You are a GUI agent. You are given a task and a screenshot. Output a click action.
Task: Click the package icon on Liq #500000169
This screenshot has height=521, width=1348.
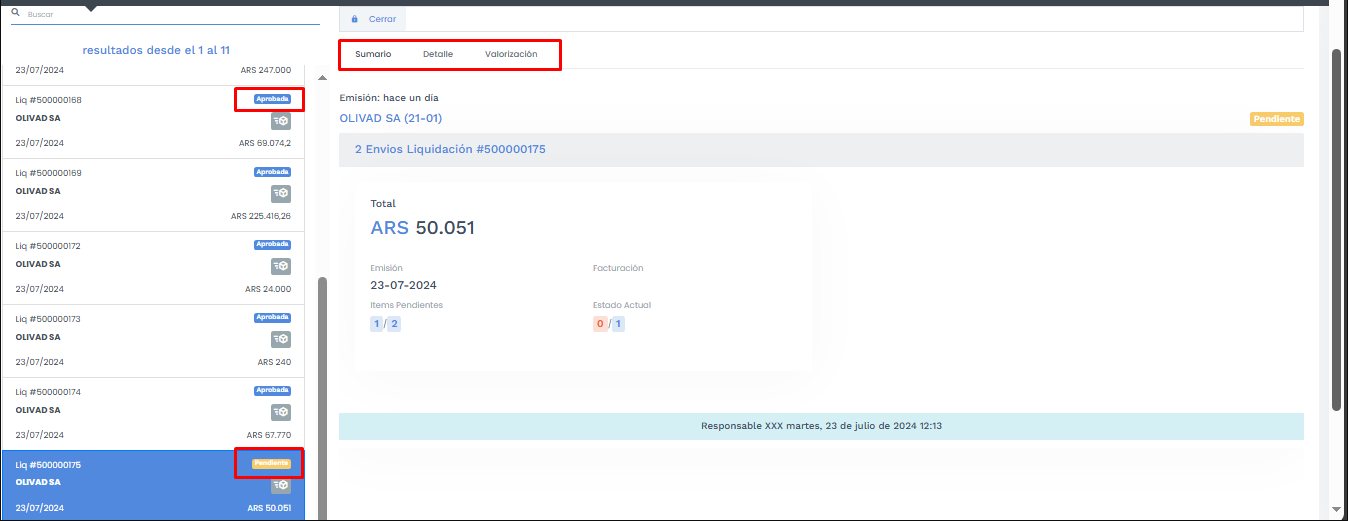click(281, 194)
